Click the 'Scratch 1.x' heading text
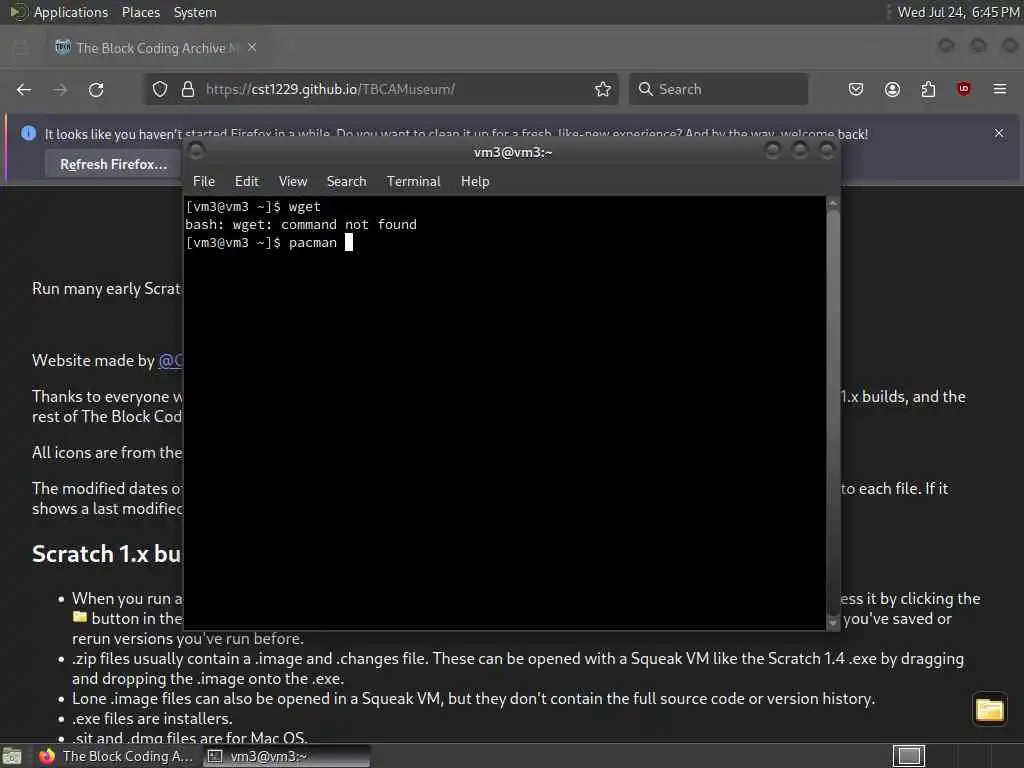This screenshot has height=768, width=1024. tap(106, 554)
